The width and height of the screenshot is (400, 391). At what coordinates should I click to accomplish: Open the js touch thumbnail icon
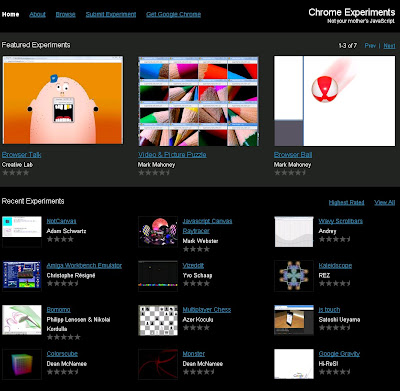294,320
